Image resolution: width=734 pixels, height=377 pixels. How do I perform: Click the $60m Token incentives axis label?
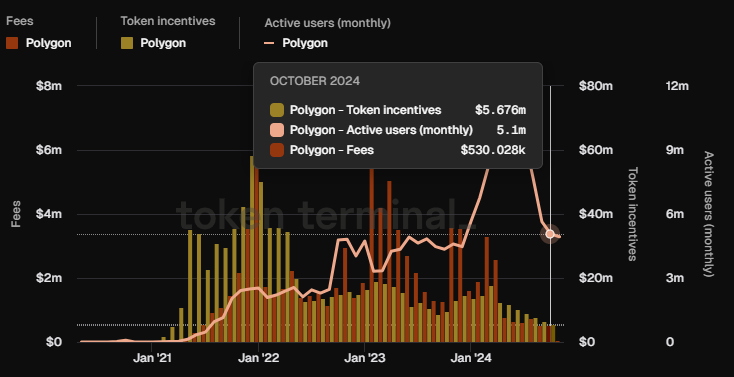(x=595, y=150)
